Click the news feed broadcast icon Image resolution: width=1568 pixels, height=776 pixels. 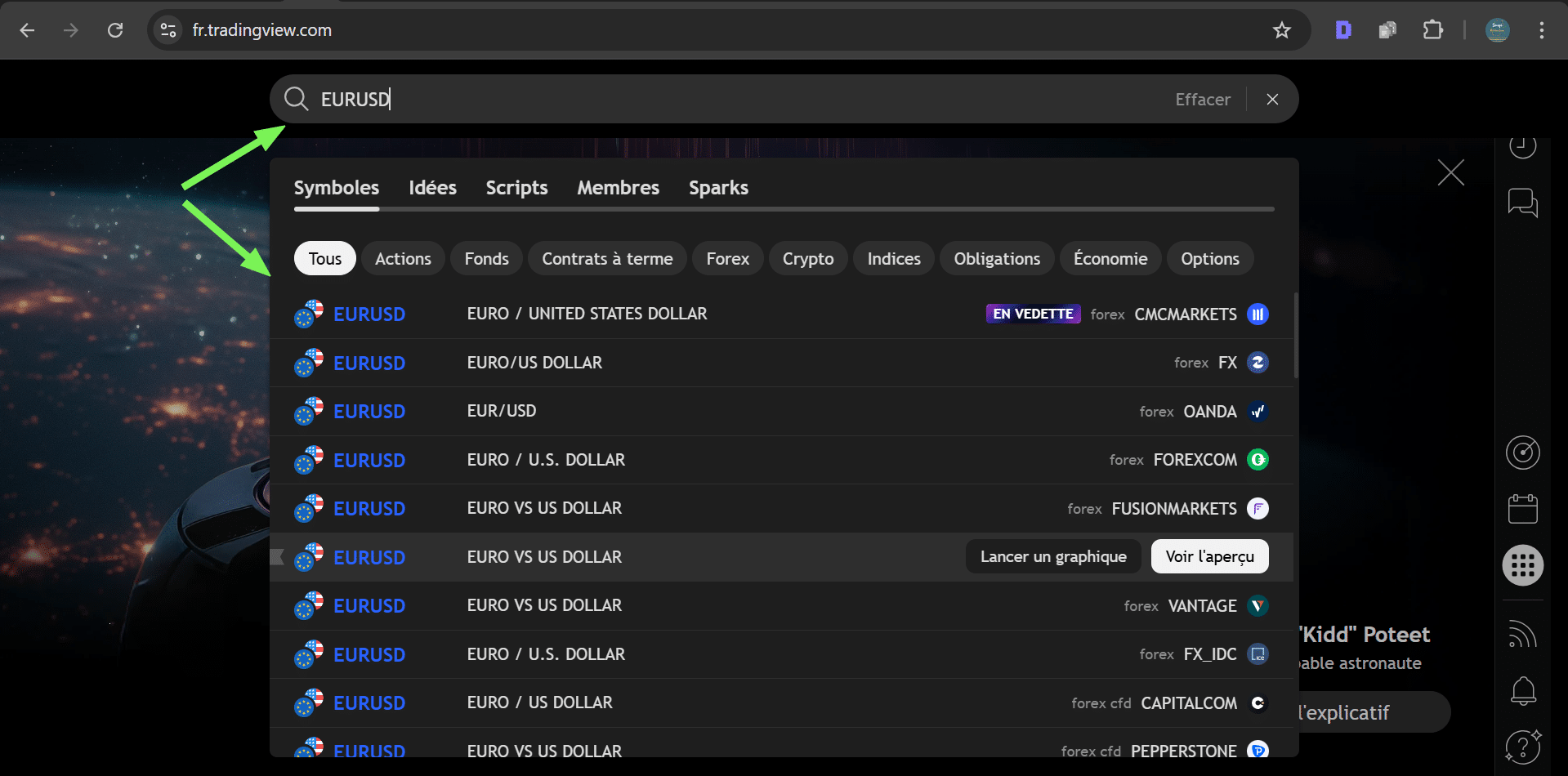pyautogui.click(x=1522, y=634)
